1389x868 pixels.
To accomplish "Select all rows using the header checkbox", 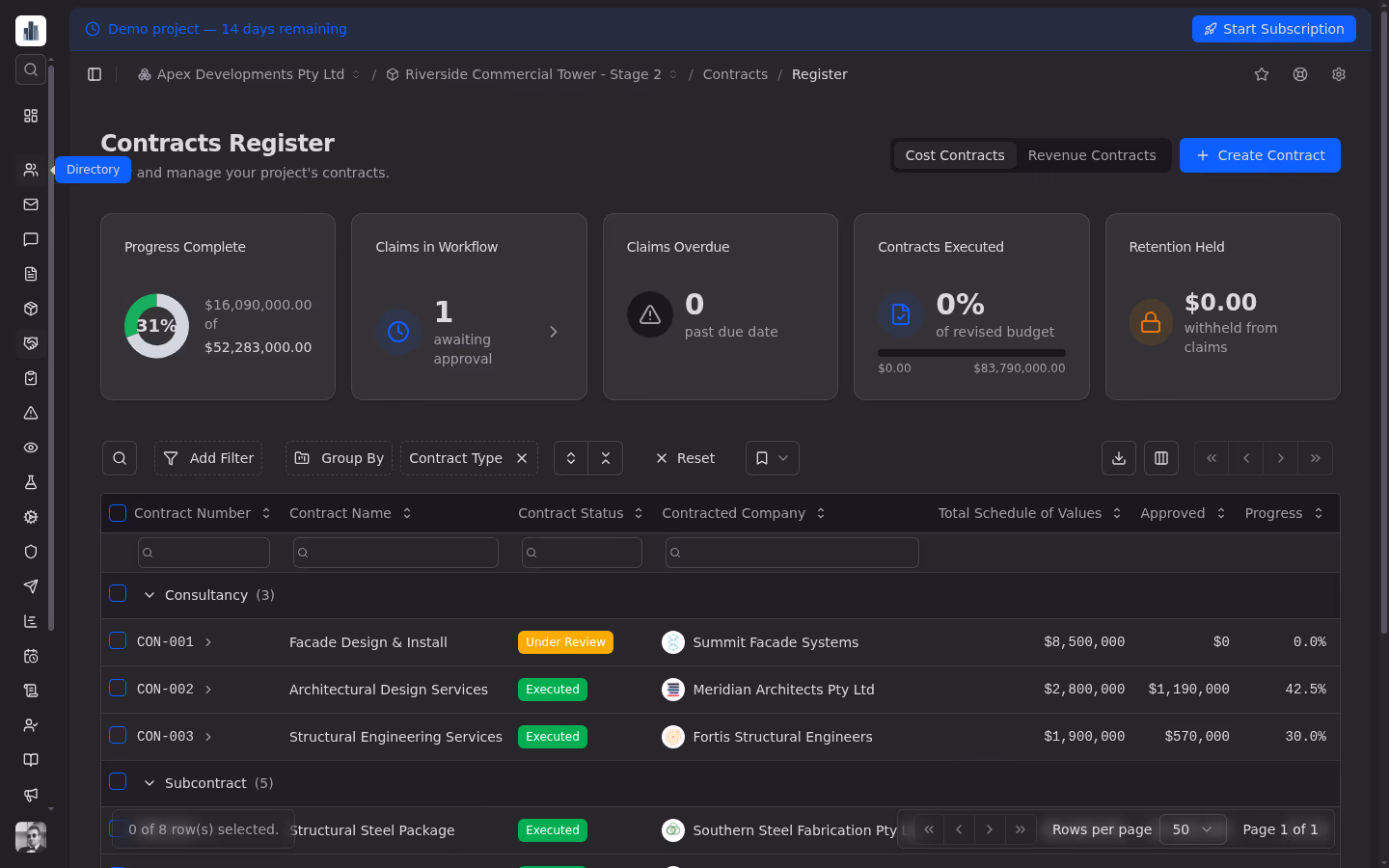I will point(117,512).
